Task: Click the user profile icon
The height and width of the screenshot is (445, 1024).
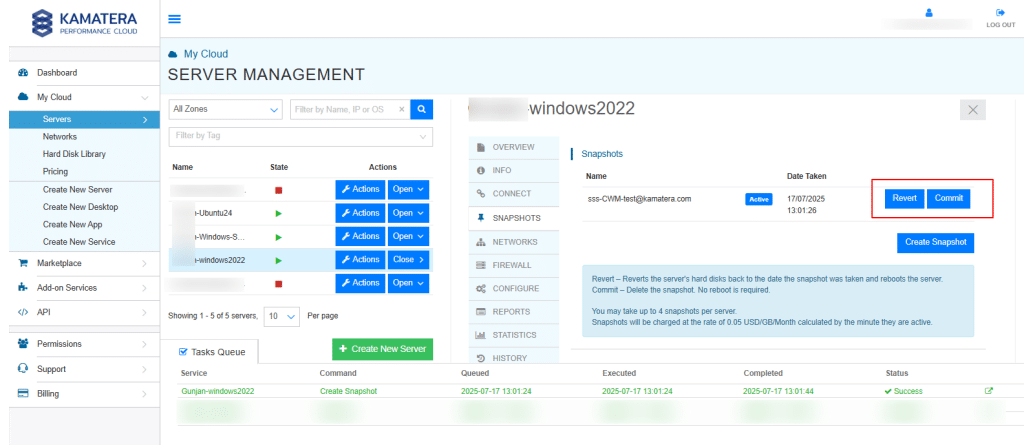Action: point(928,13)
